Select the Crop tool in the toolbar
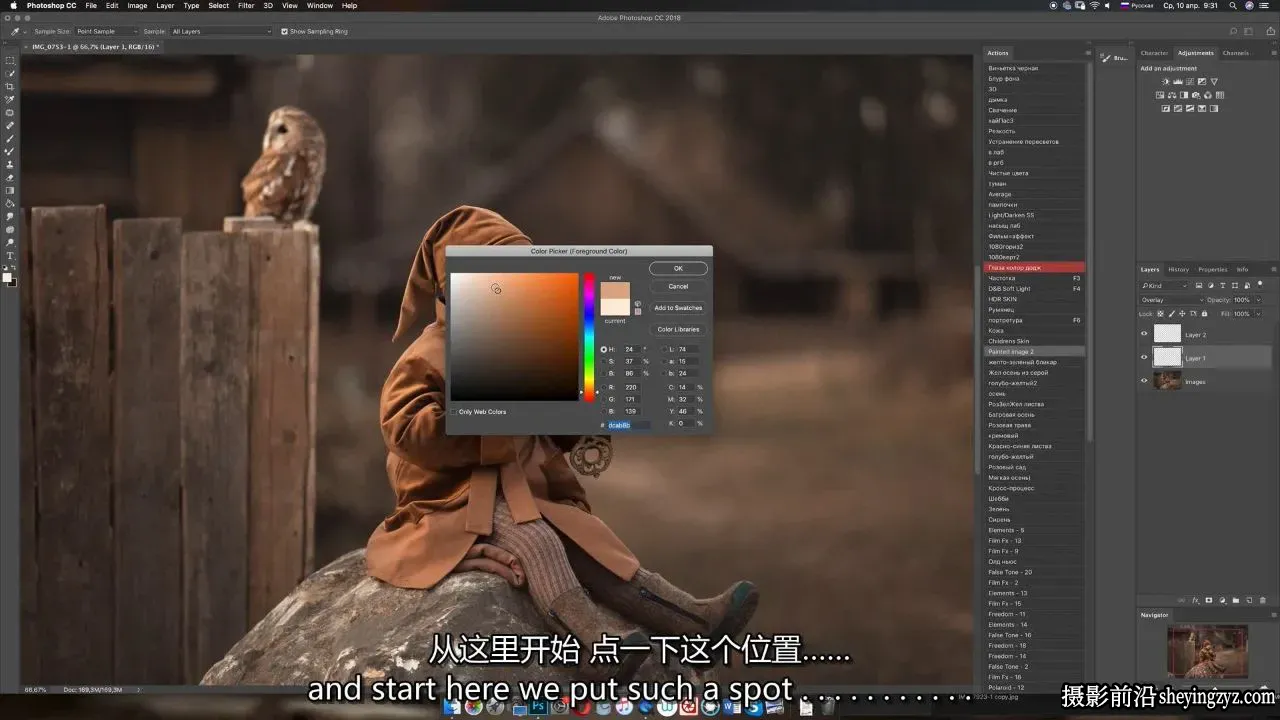1280x720 pixels. click(10, 87)
